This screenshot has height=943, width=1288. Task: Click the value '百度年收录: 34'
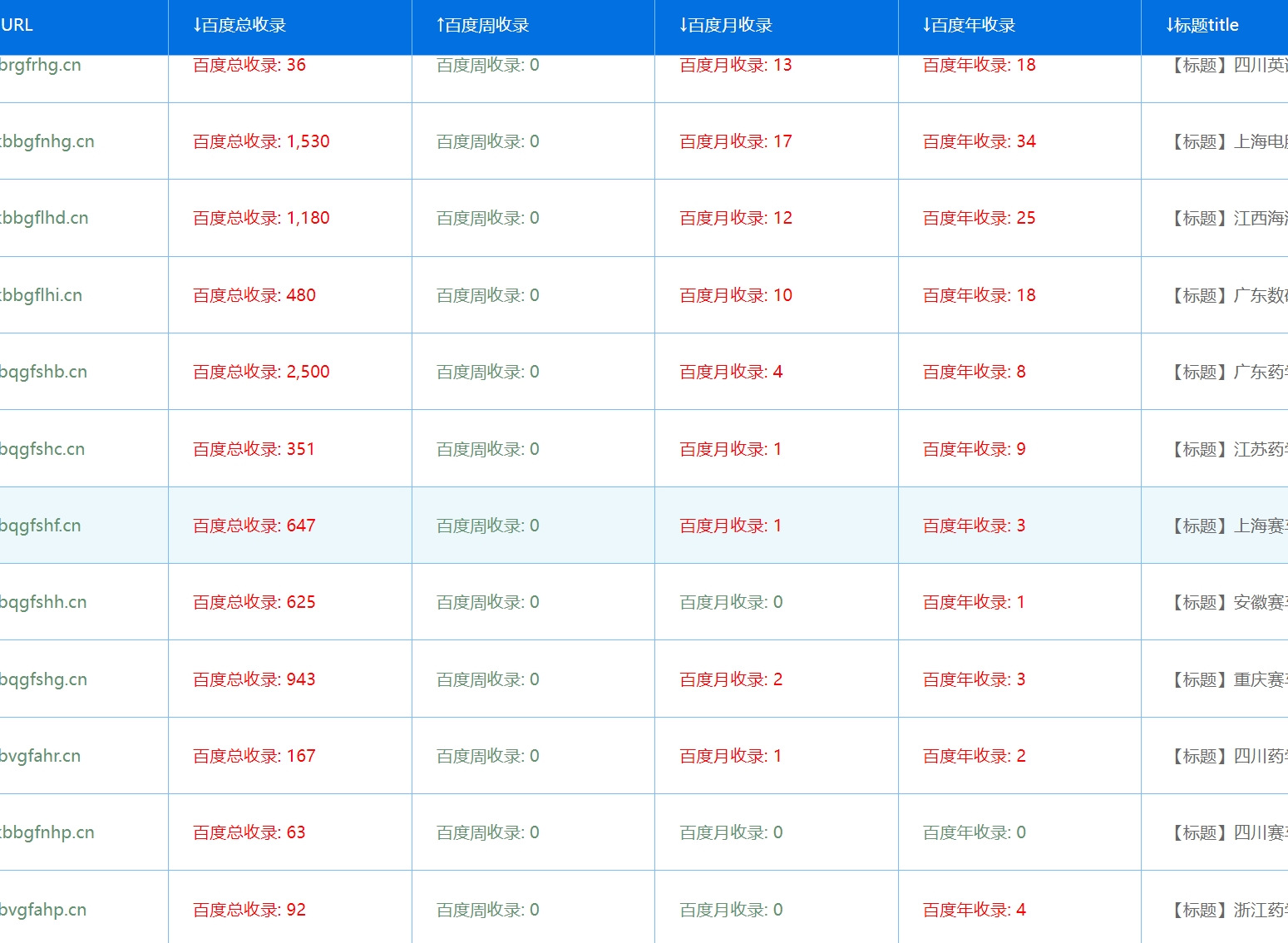980,141
